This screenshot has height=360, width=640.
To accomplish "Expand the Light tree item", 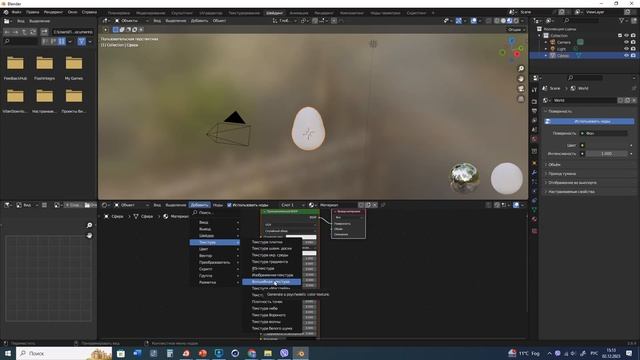I will pyautogui.click(x=546, y=49).
